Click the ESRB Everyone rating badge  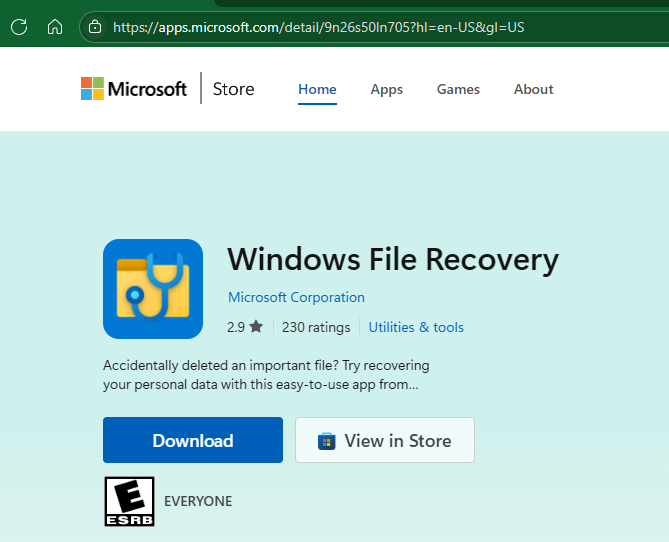(x=129, y=501)
